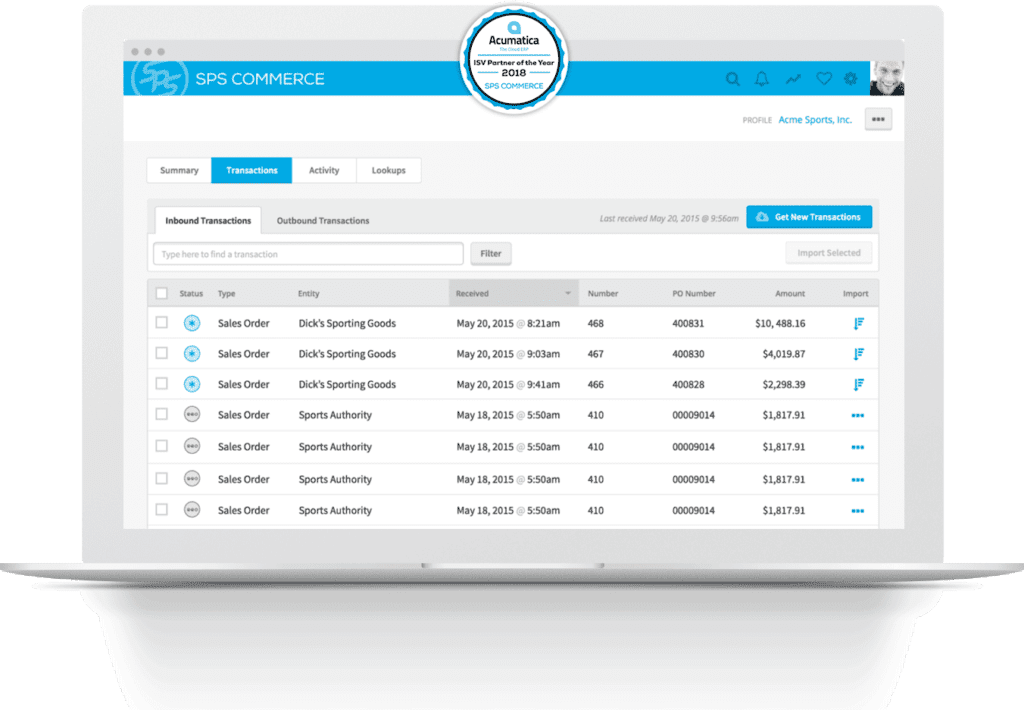Click the Acumatica ISV Partner badge

[x=514, y=59]
